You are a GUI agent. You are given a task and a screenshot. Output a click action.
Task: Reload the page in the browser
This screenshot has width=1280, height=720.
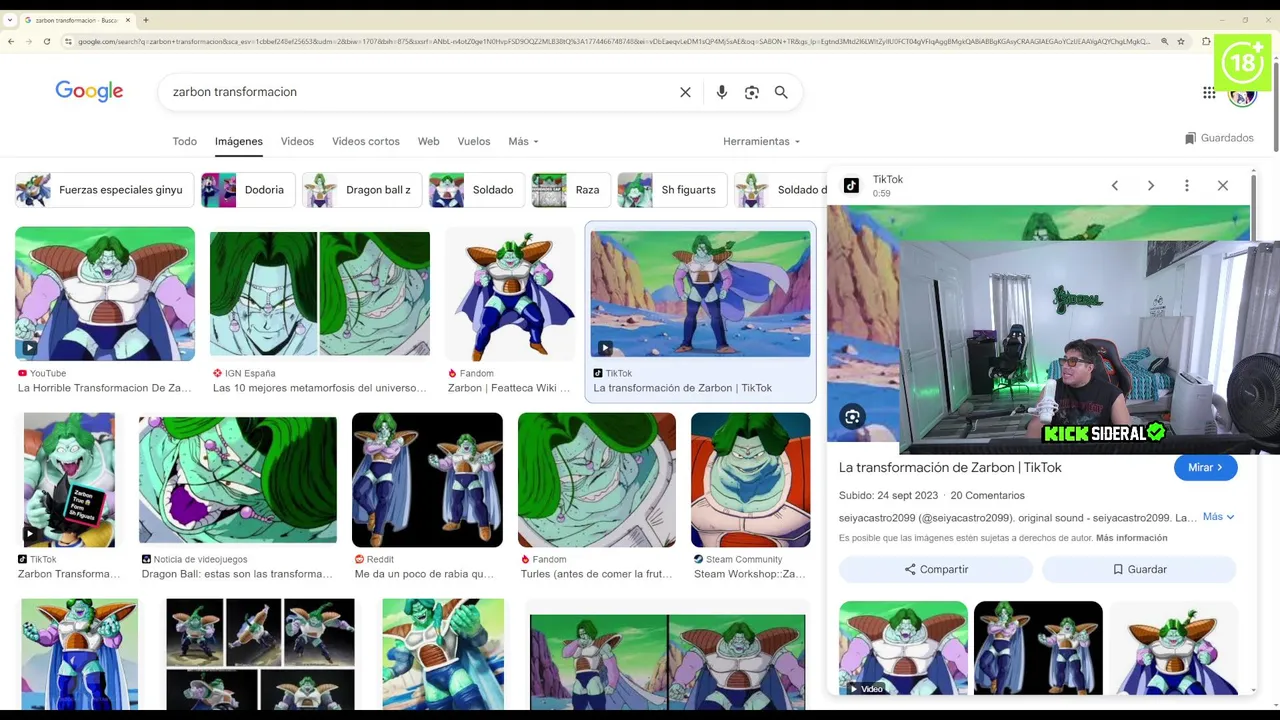click(x=47, y=41)
